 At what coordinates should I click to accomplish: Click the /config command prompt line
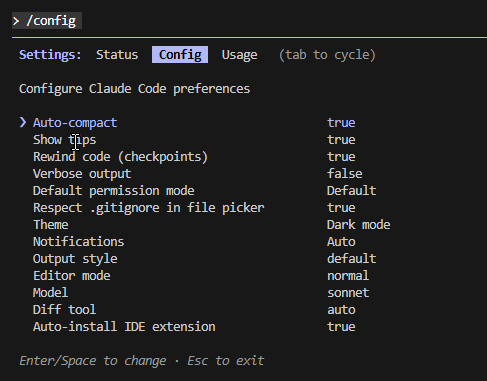pyautogui.click(x=47, y=21)
